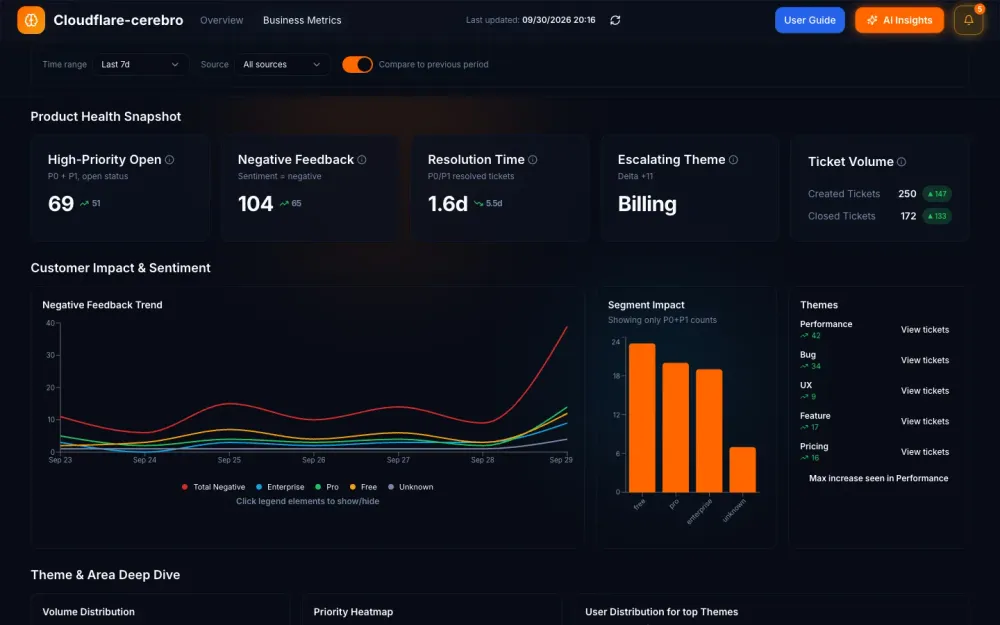
Task: Click info icon next to Negative Feedback
Action: [x=362, y=160]
